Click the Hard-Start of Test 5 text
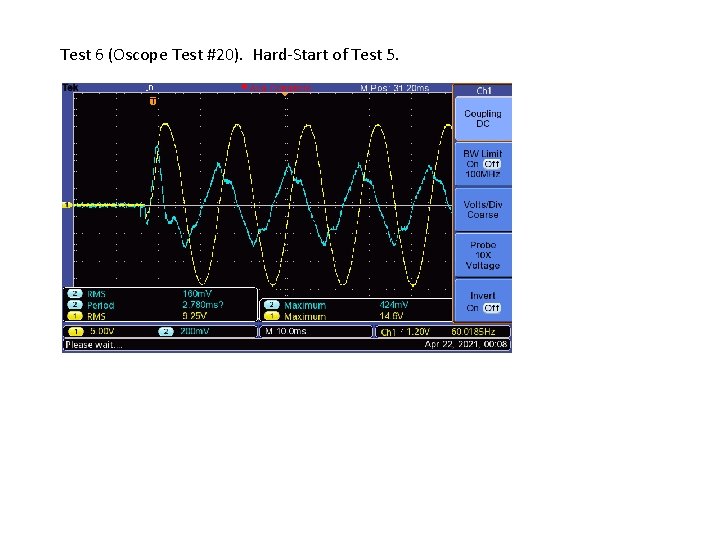Viewport: 720px width, 540px height. coord(326,55)
